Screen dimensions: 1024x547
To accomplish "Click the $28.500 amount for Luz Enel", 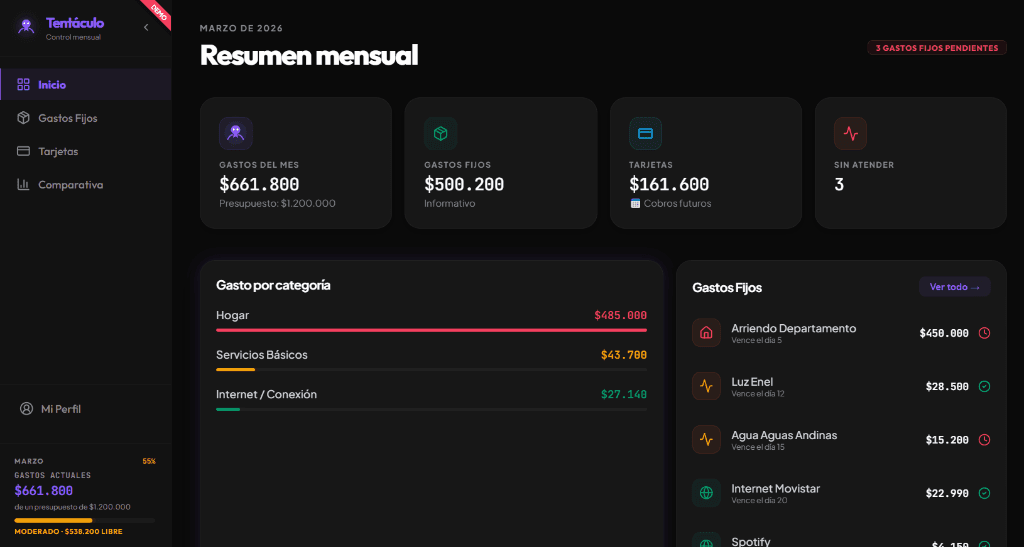I will 947,387.
